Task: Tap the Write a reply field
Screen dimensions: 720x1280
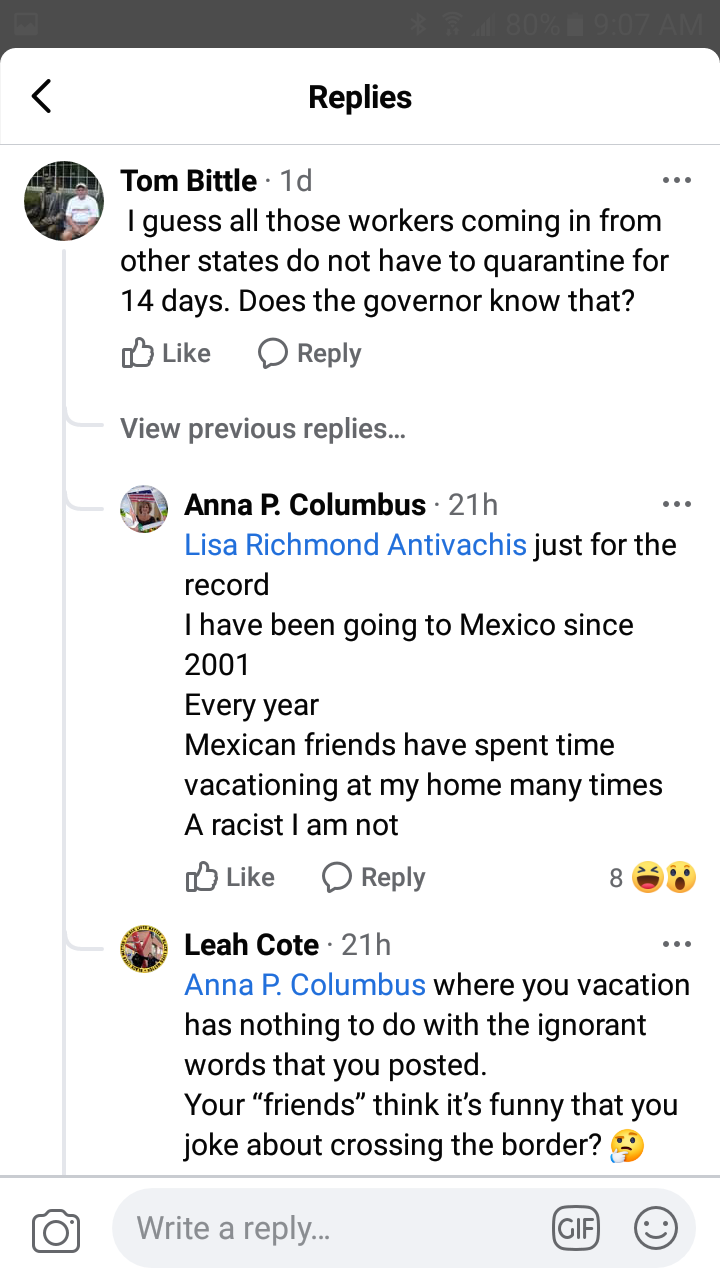Action: pos(330,1228)
